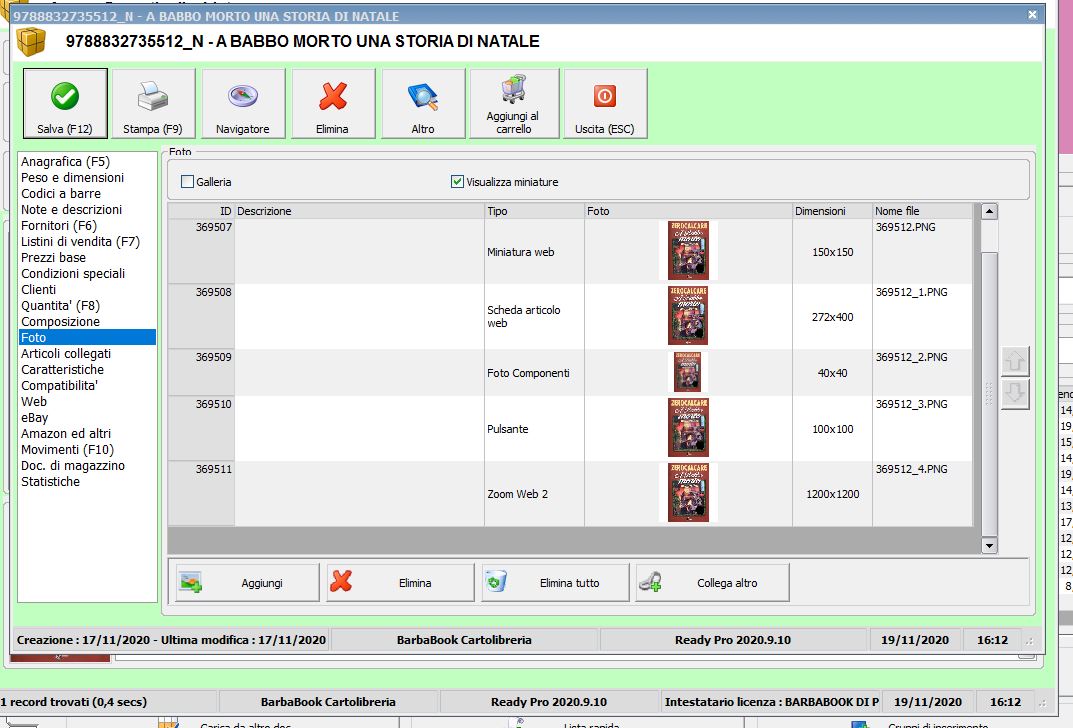The height and width of the screenshot is (728, 1073).
Task: Open Compatibilita' section
Action: click(60, 385)
